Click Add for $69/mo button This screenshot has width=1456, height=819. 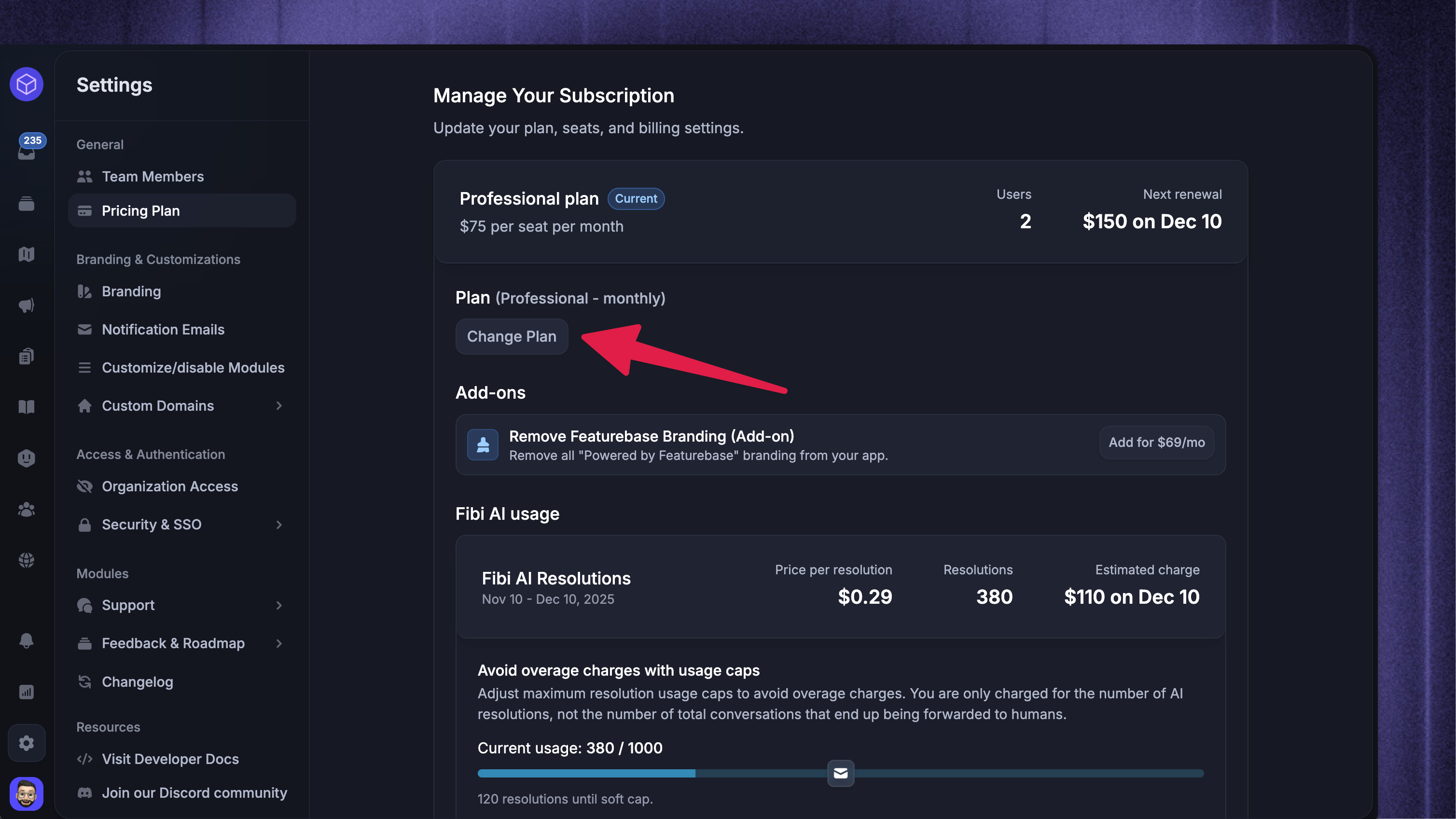[1156, 443]
